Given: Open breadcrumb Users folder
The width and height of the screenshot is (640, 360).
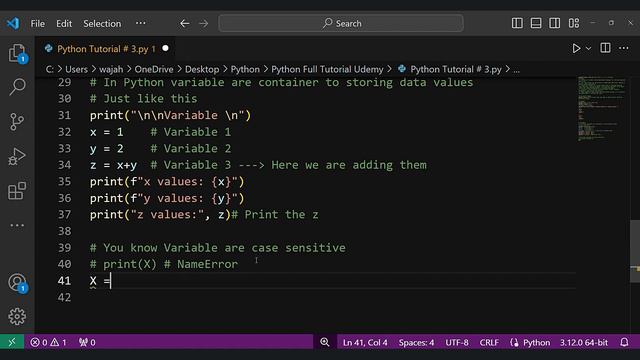Looking at the screenshot, I should point(76,69).
